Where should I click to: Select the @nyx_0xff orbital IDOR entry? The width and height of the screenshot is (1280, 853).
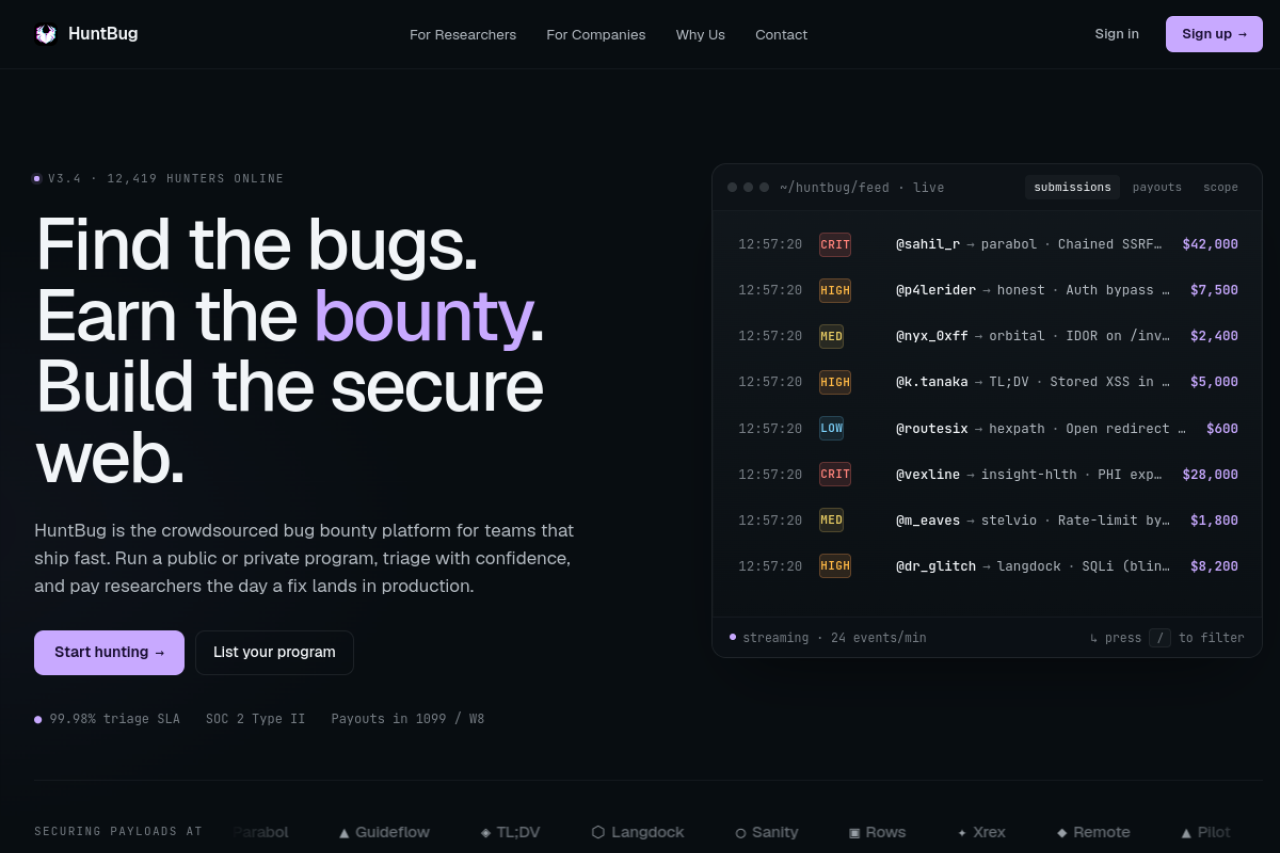(1033, 336)
